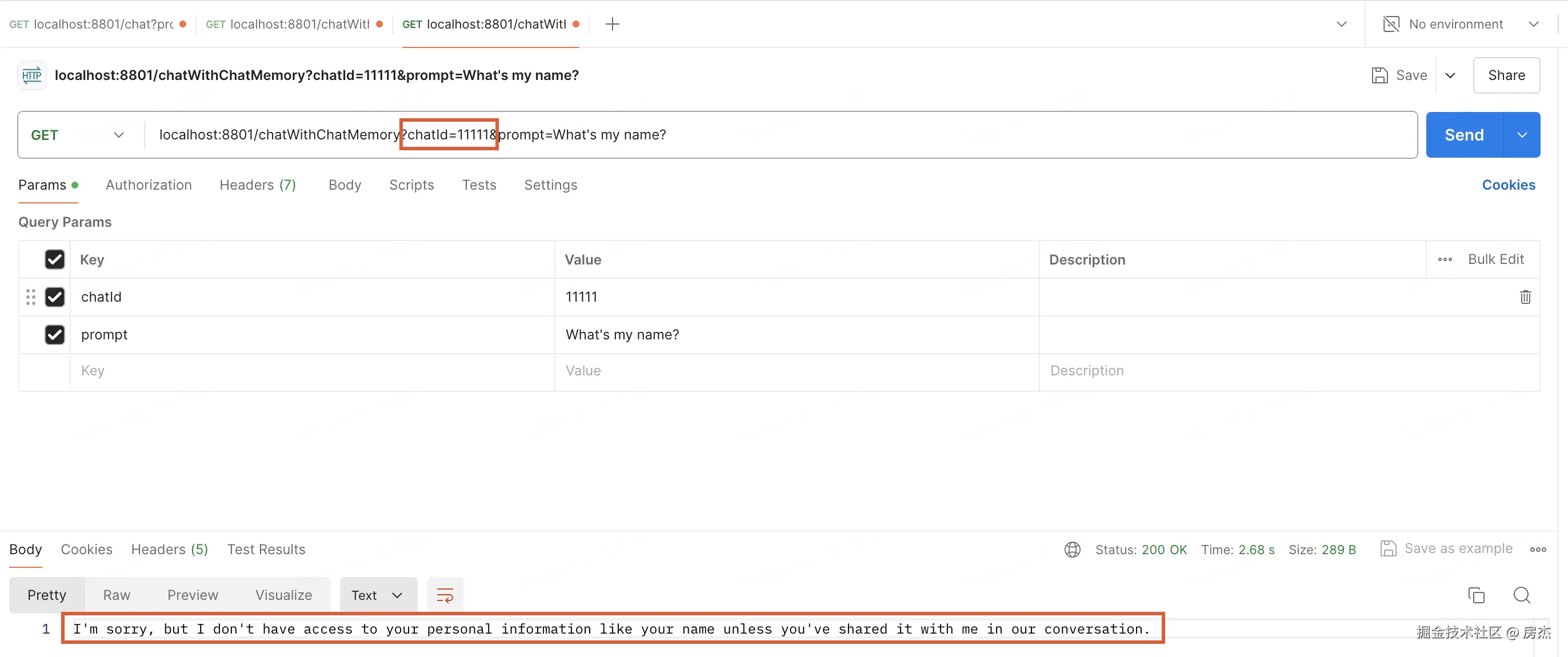1568x657 pixels.
Task: Switch to the Authorization tab
Action: tap(149, 185)
